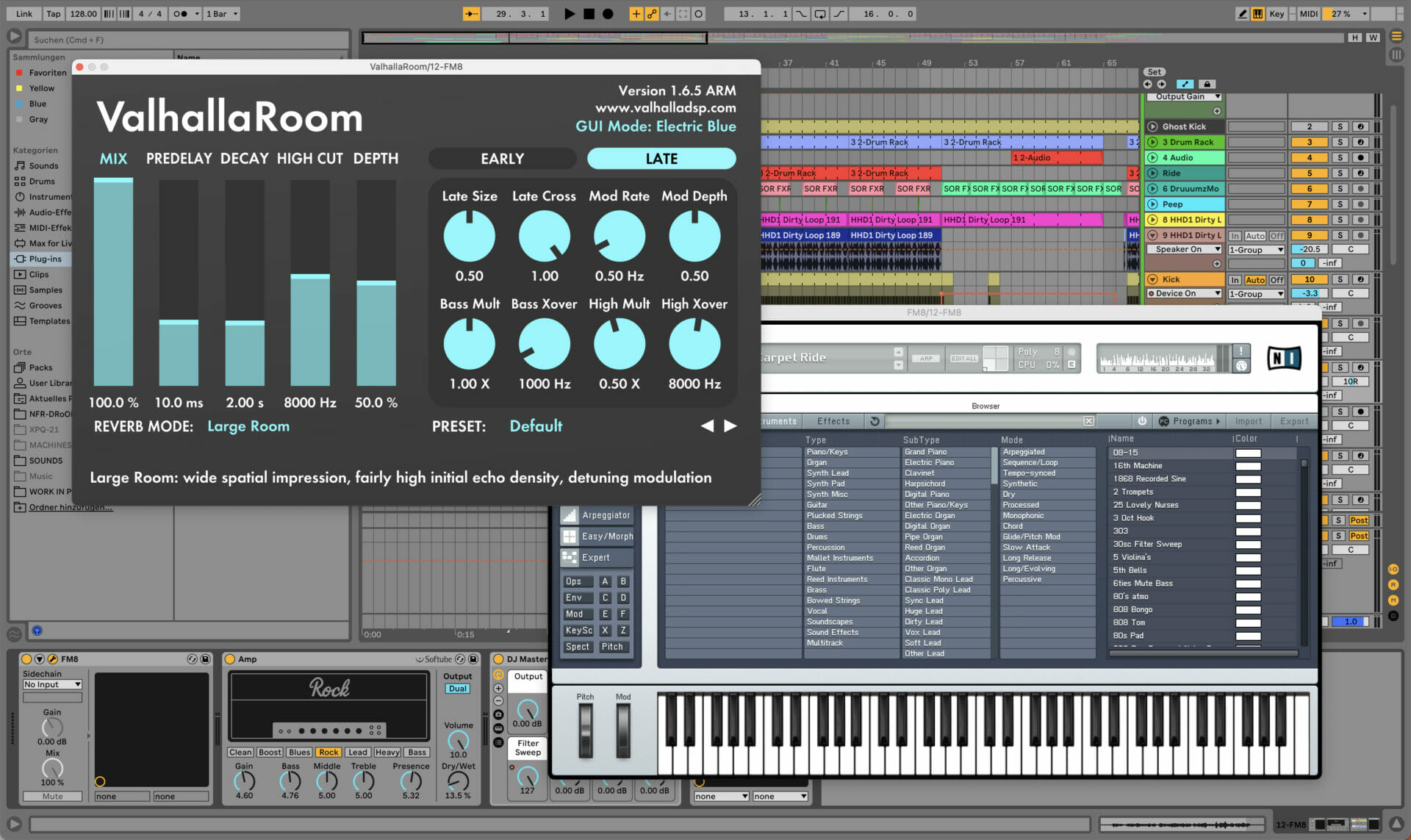Viewport: 1411px width, 840px height.
Task: Open the Easy/Morph page in FM8
Action: (x=597, y=536)
